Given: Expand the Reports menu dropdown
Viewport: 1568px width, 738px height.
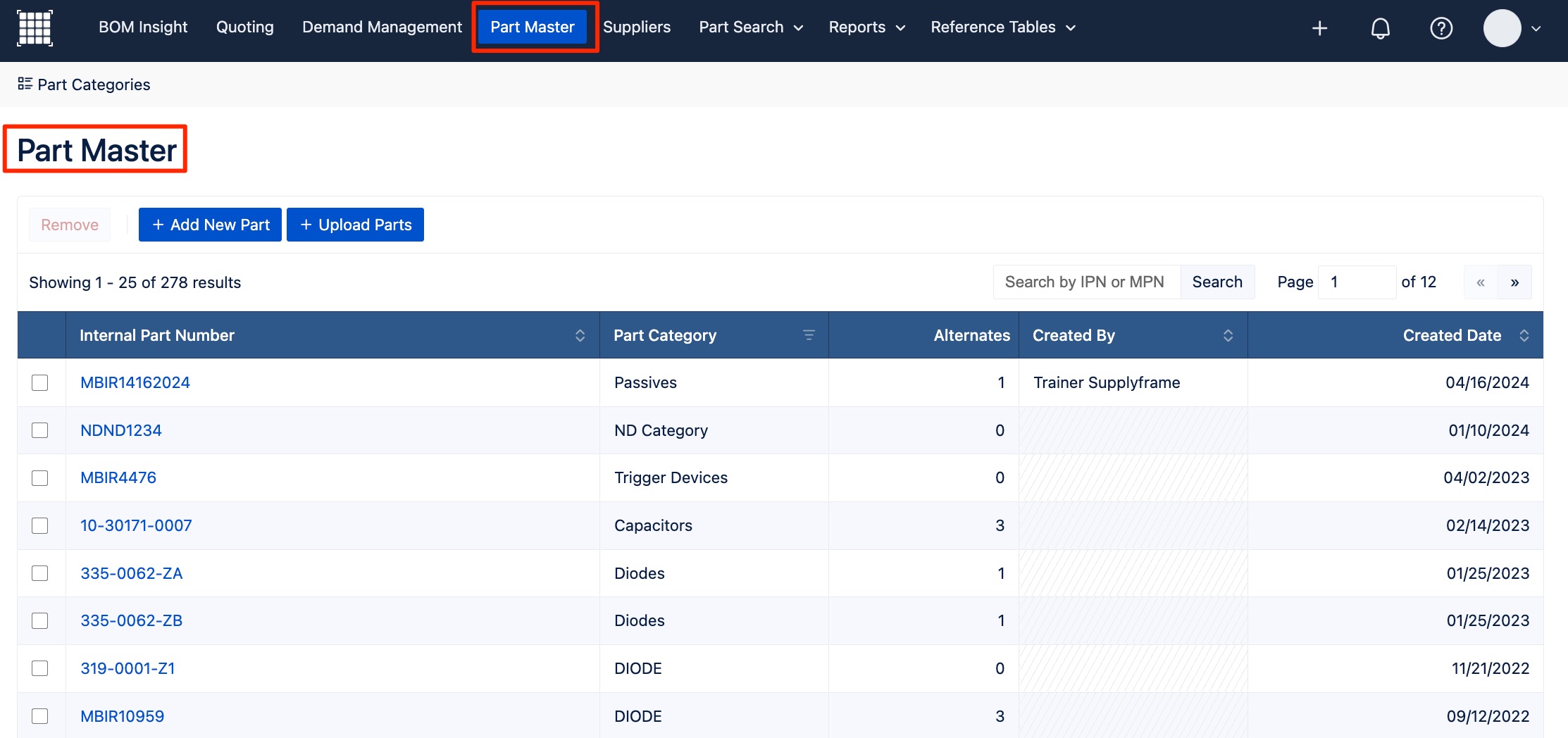Looking at the screenshot, I should coord(866,27).
